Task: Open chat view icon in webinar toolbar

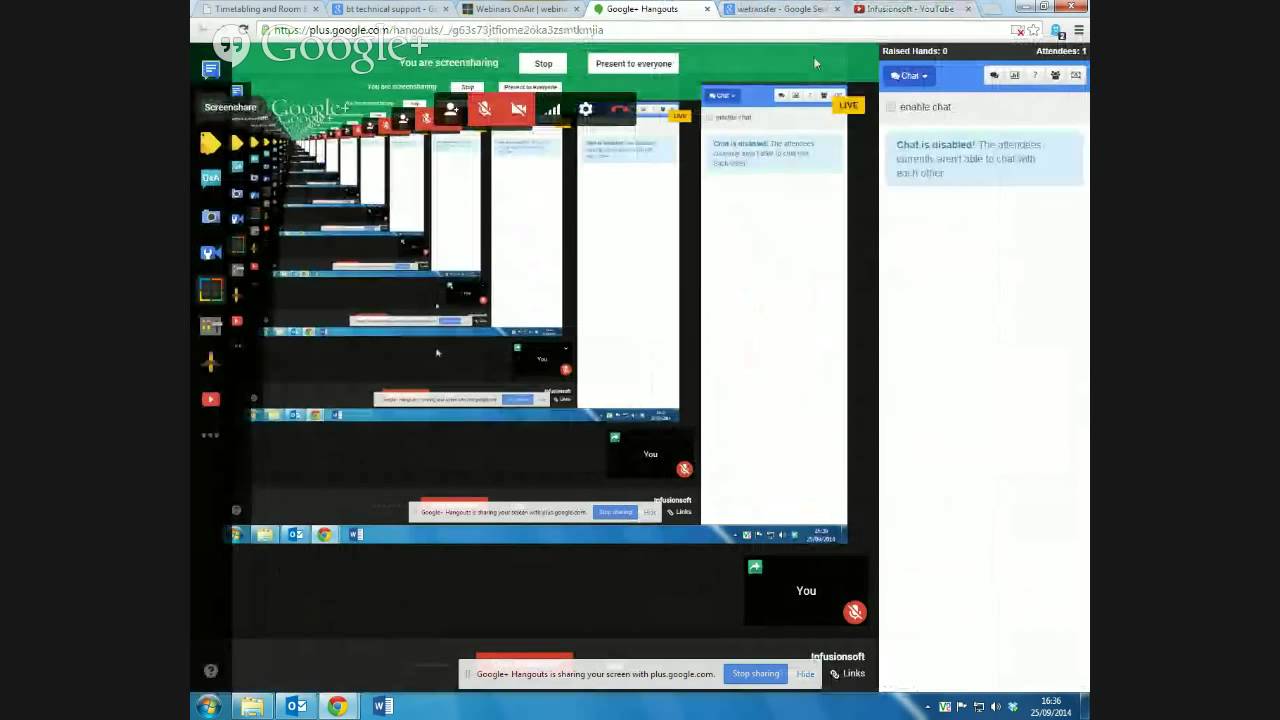Action: click(x=994, y=75)
